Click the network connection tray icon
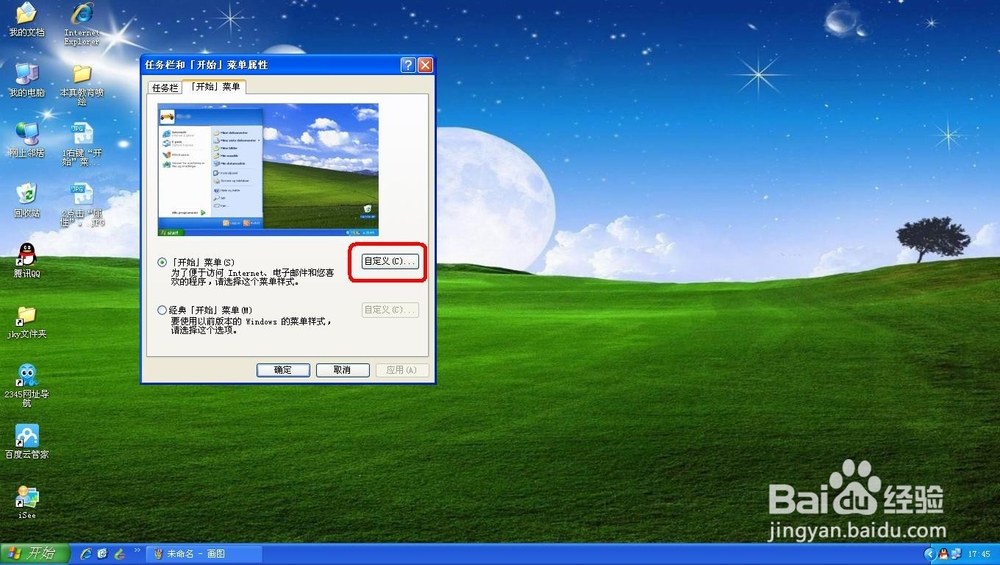1000x565 pixels. (x=956, y=554)
